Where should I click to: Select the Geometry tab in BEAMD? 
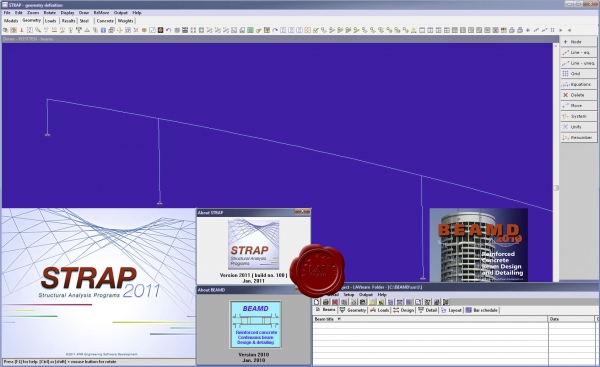353,310
